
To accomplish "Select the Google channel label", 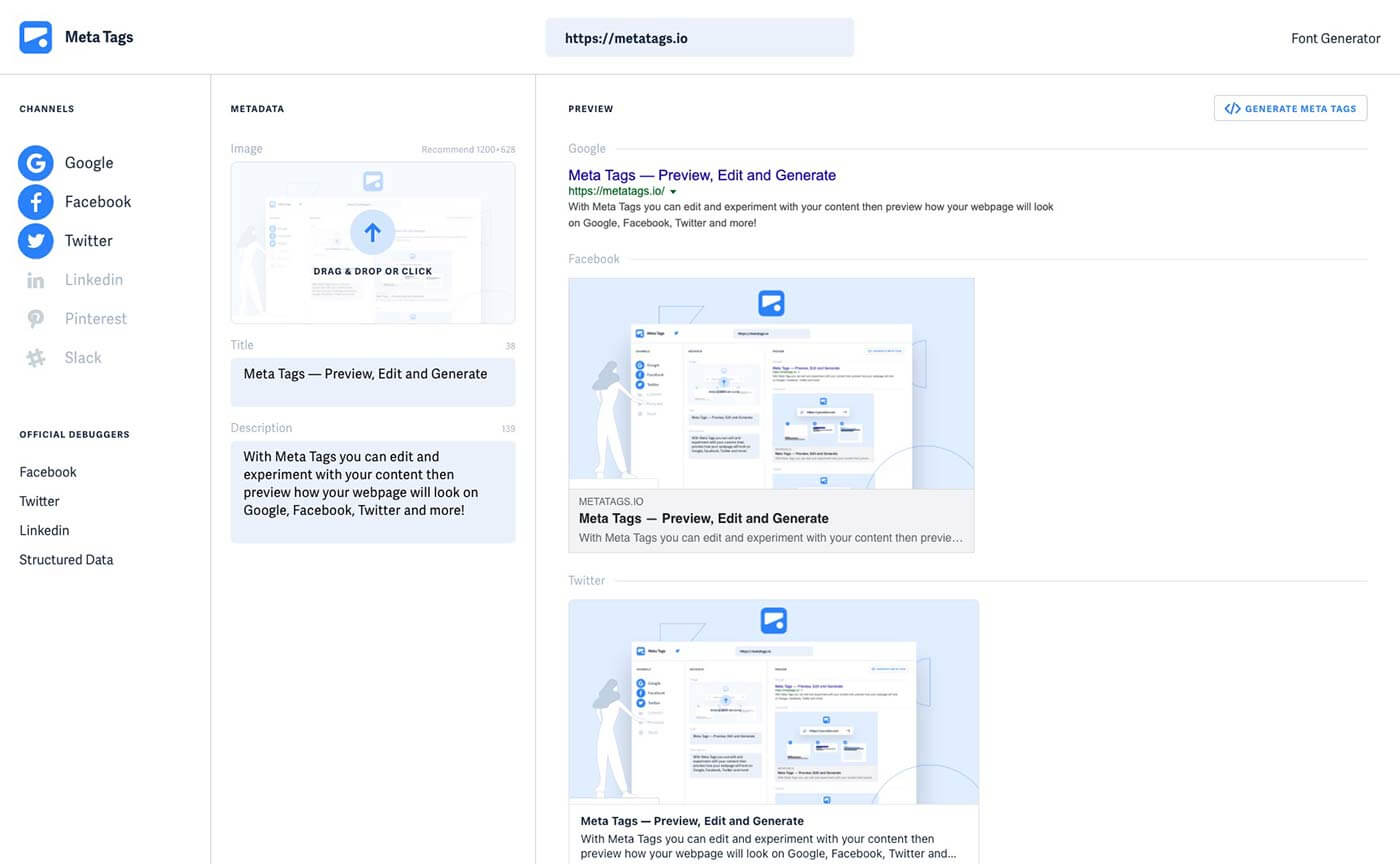I will coord(89,163).
